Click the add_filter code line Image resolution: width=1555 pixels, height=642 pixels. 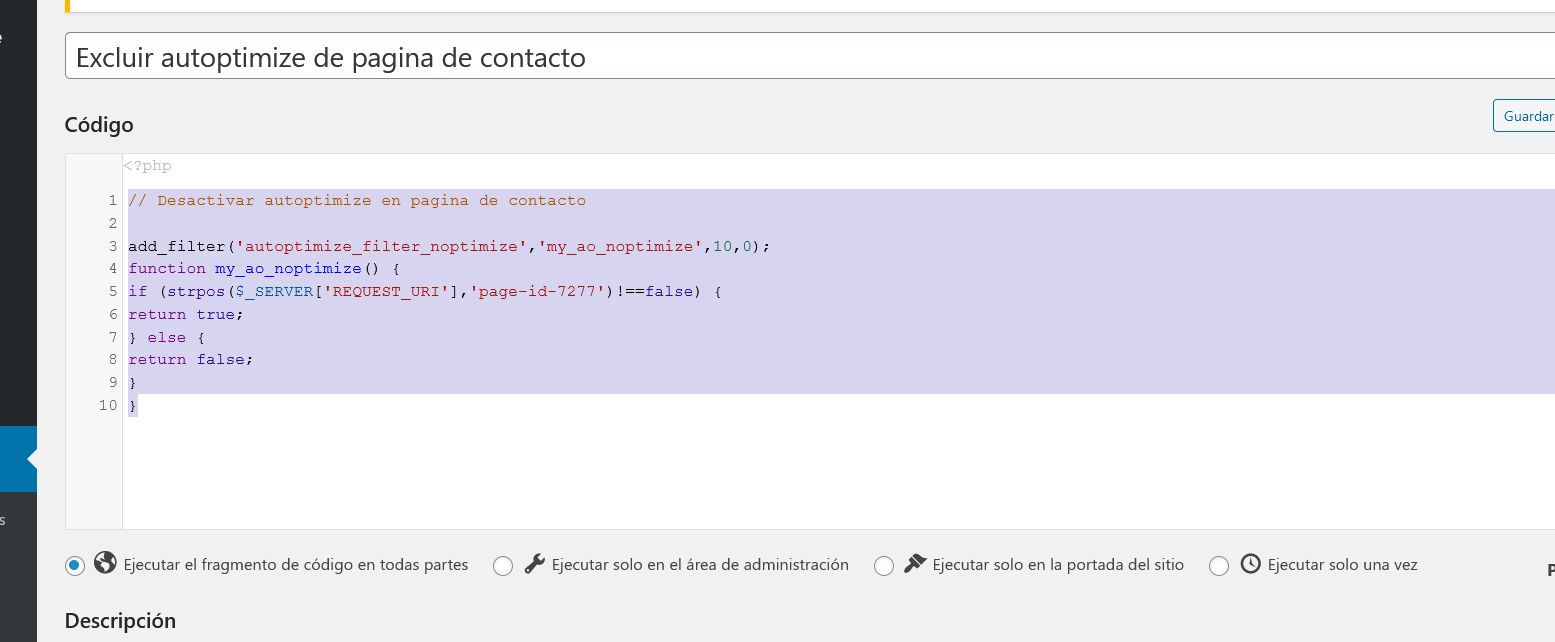(450, 246)
